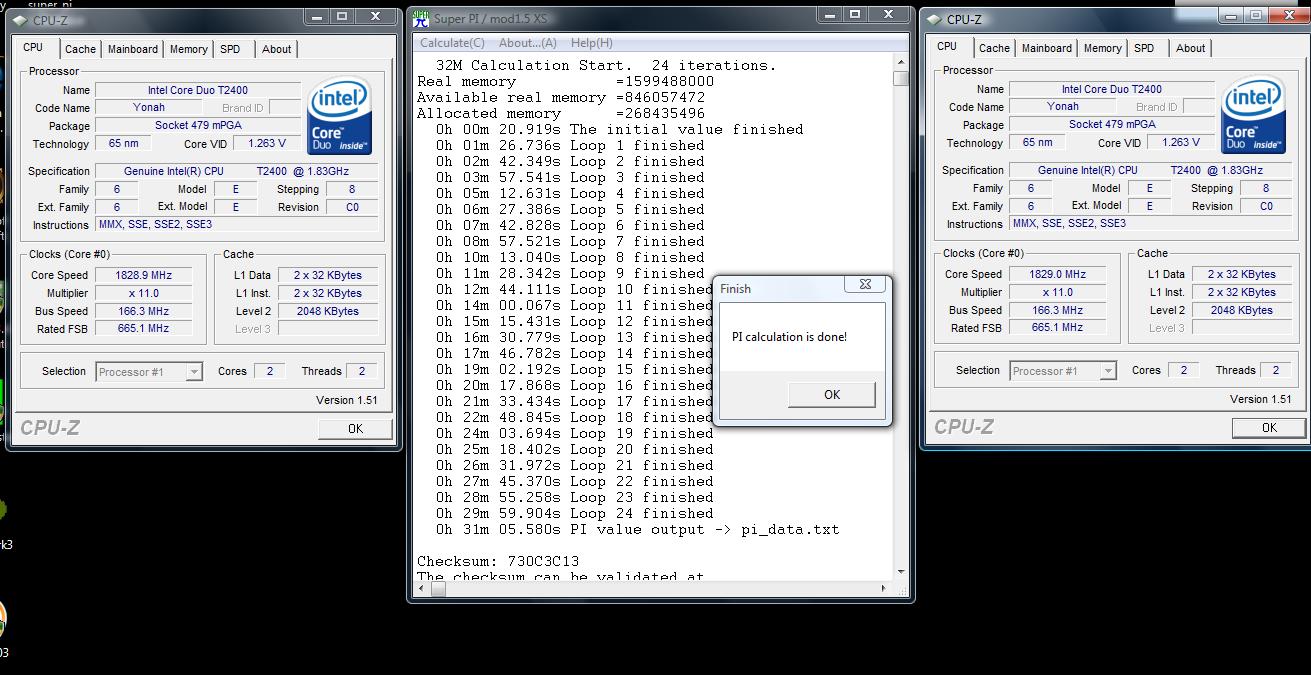The height and width of the screenshot is (675, 1311).
Task: Switch to Memory tab in right CPU-Z
Action: click(x=1103, y=48)
